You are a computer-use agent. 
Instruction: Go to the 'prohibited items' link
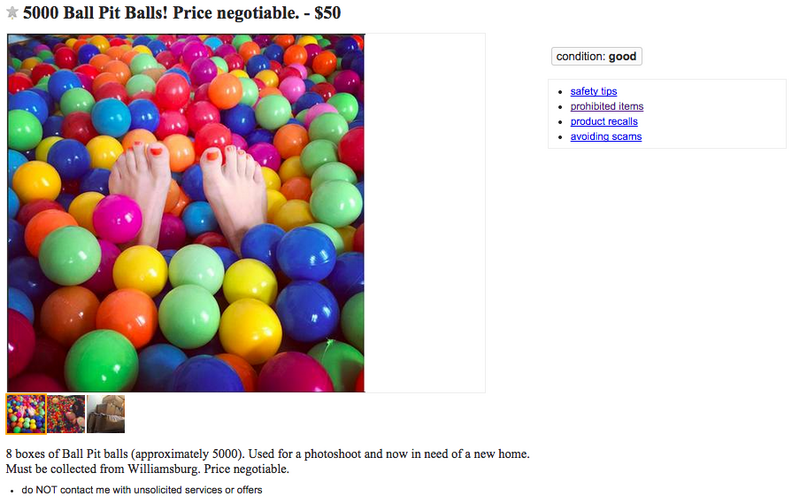coord(606,107)
